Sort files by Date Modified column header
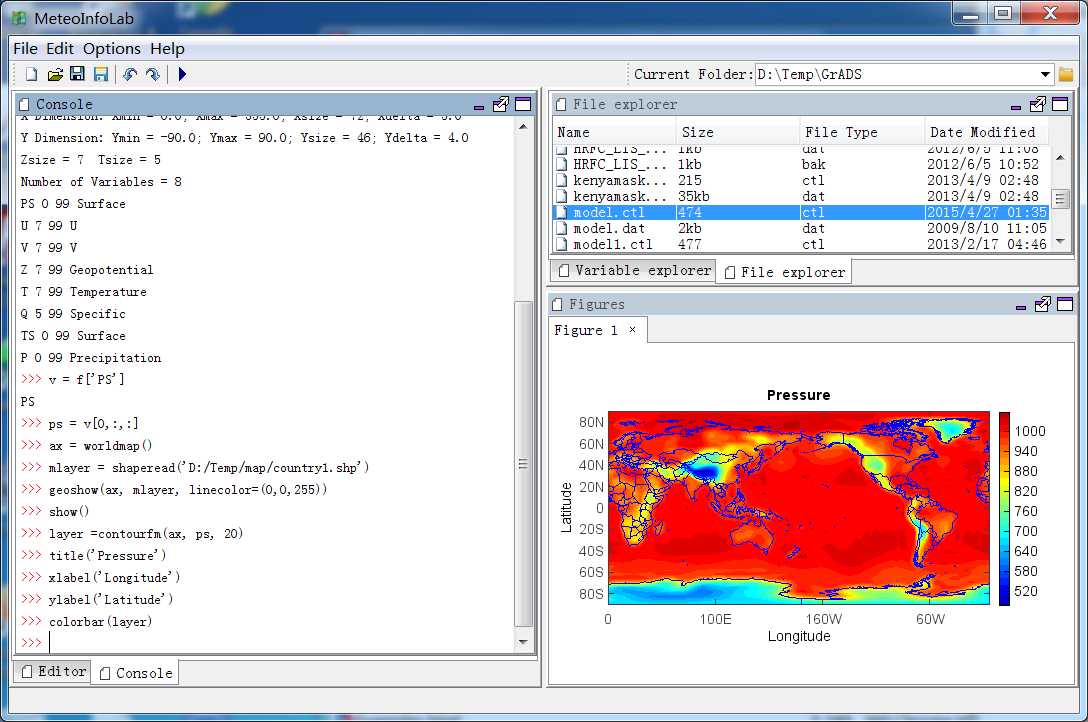 986,132
